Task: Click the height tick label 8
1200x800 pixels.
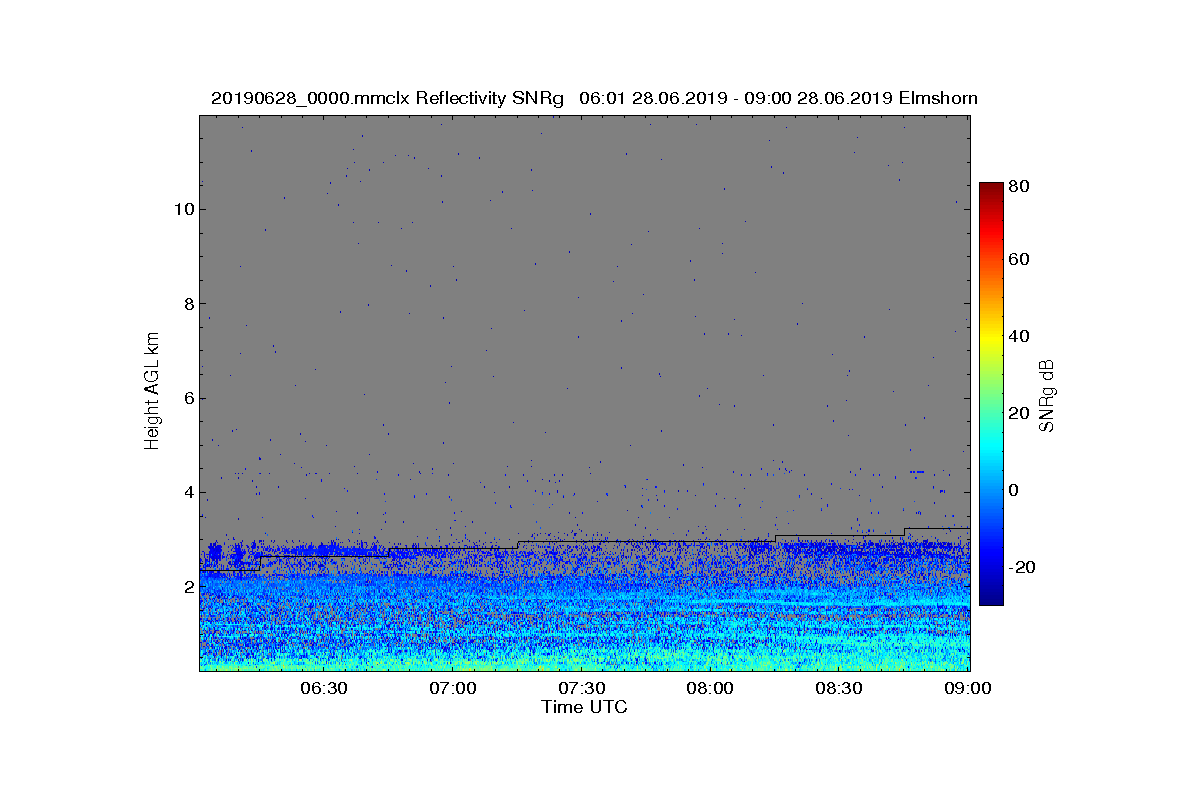Action: (x=188, y=304)
